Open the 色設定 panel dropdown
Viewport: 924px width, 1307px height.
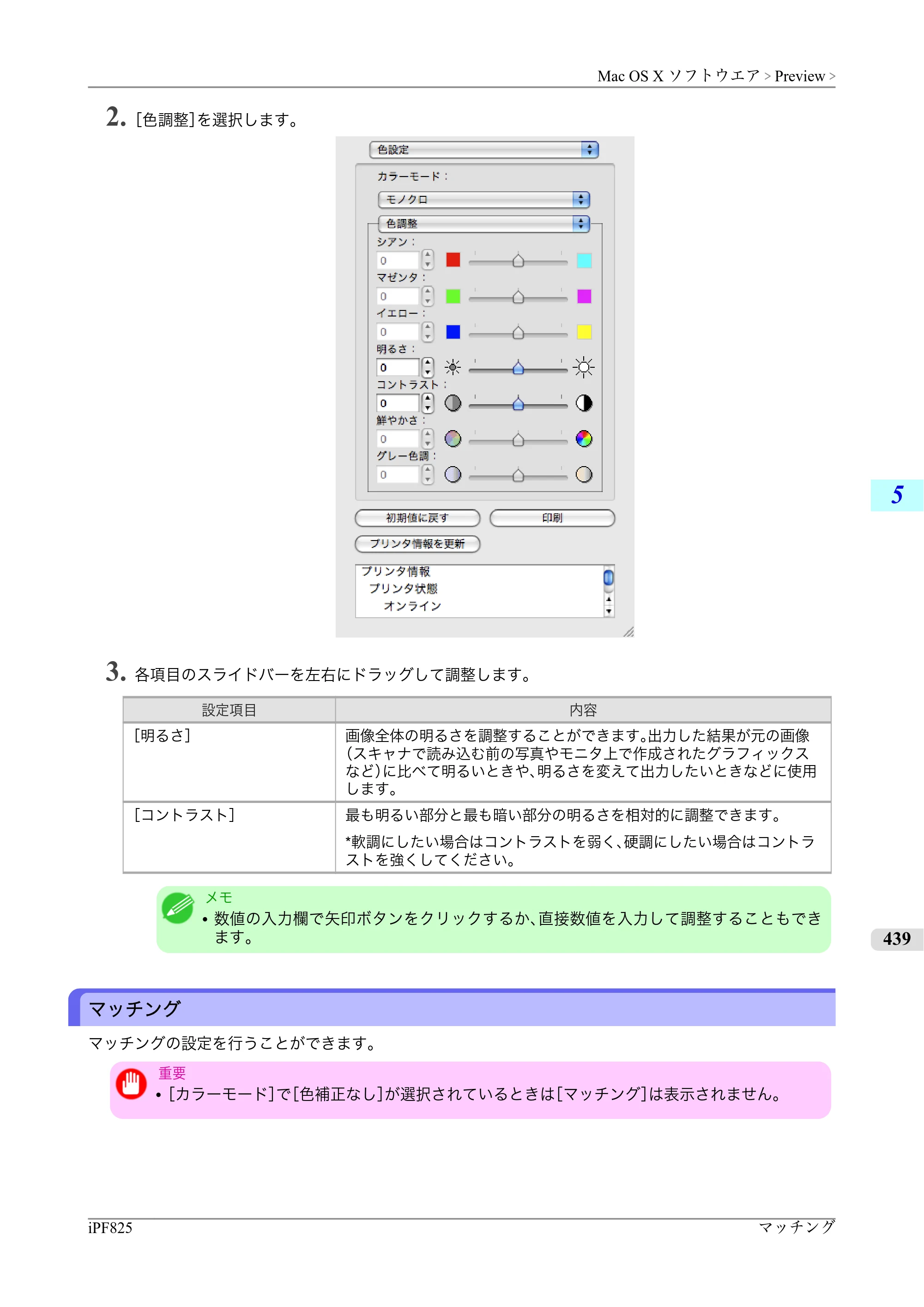(x=483, y=150)
